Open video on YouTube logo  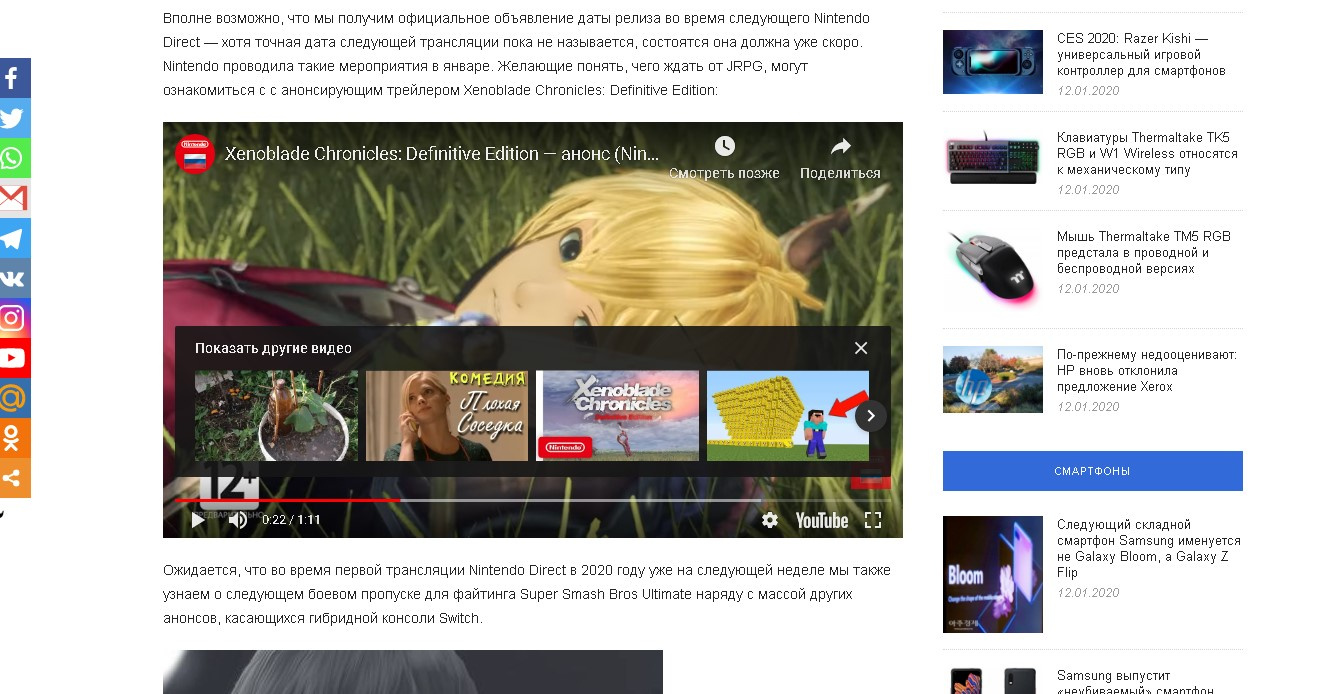822,520
